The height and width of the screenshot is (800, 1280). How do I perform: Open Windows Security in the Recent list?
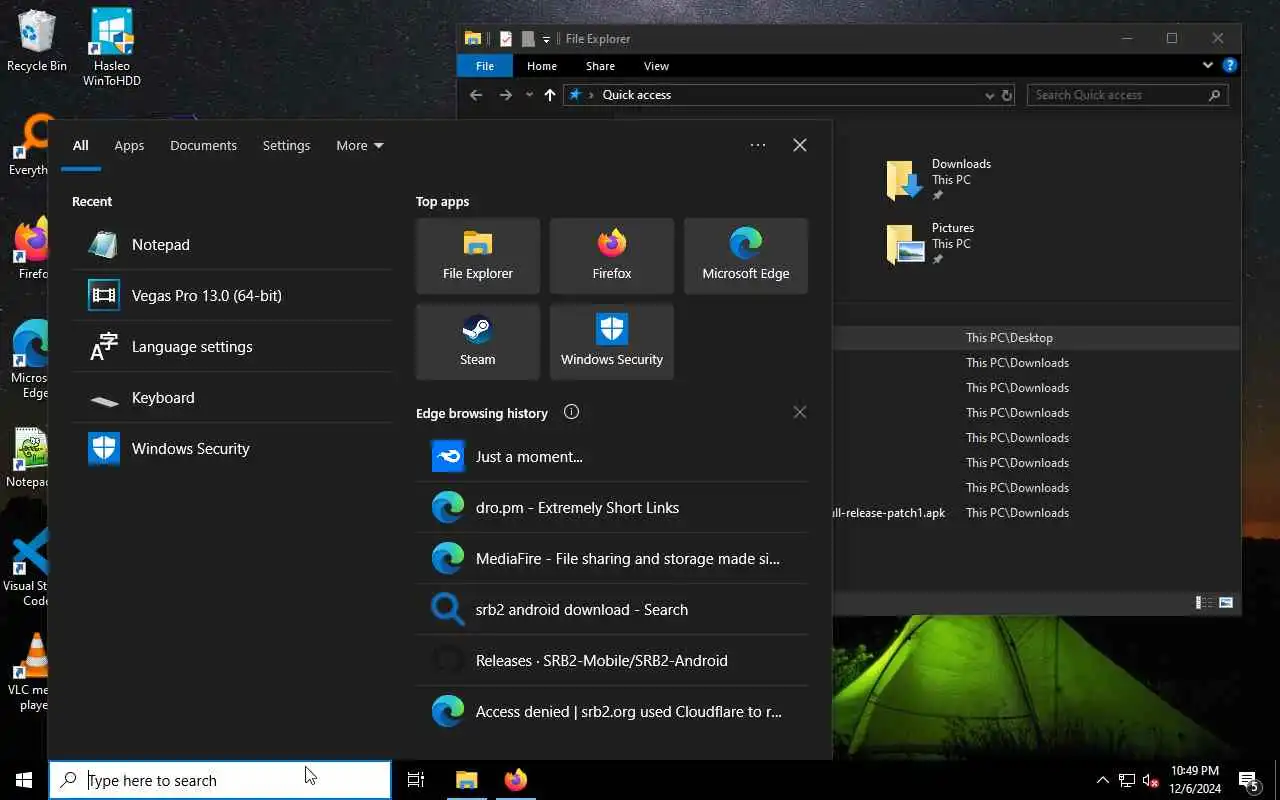pos(232,448)
